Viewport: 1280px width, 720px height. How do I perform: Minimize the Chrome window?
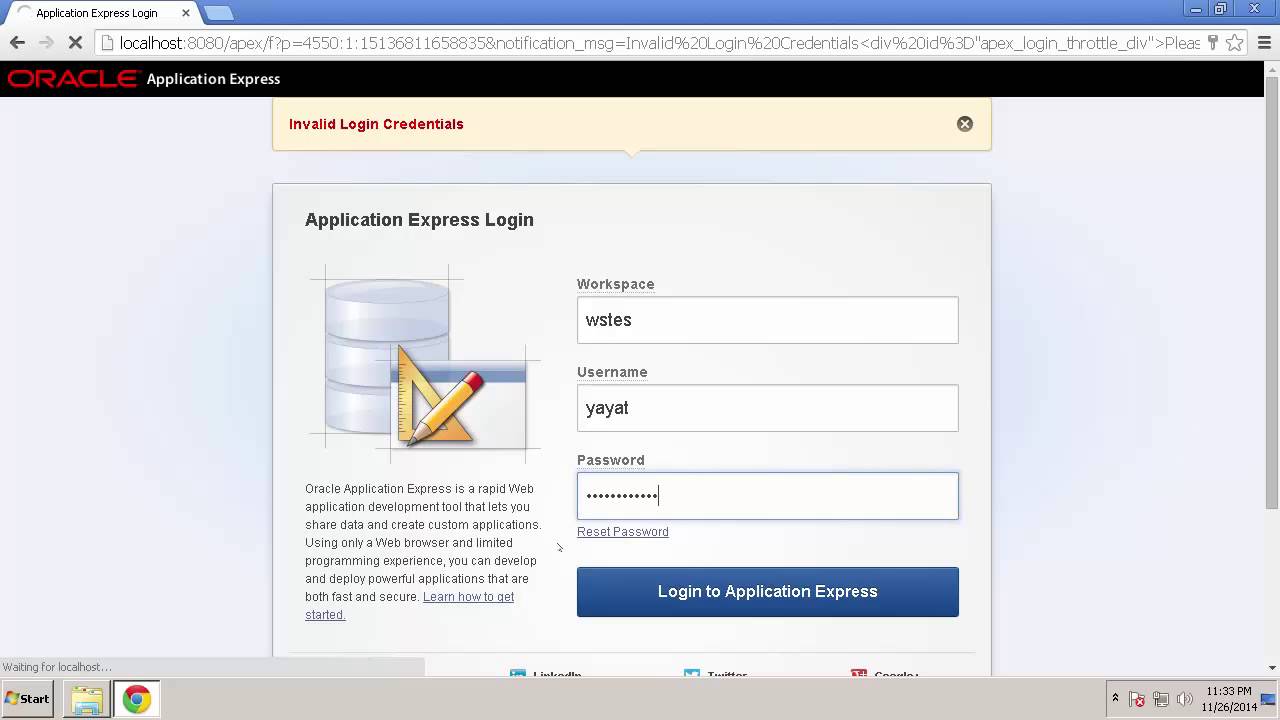pos(1196,9)
